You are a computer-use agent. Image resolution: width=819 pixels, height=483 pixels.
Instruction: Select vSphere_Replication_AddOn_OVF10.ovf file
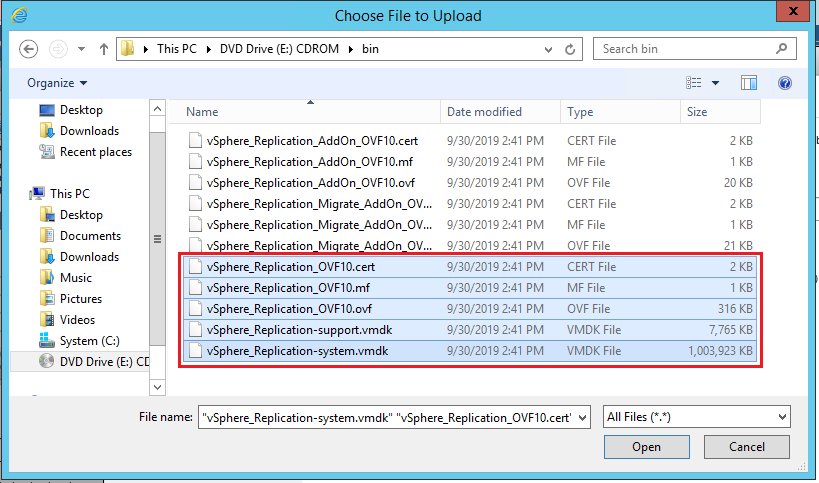coord(470,183)
